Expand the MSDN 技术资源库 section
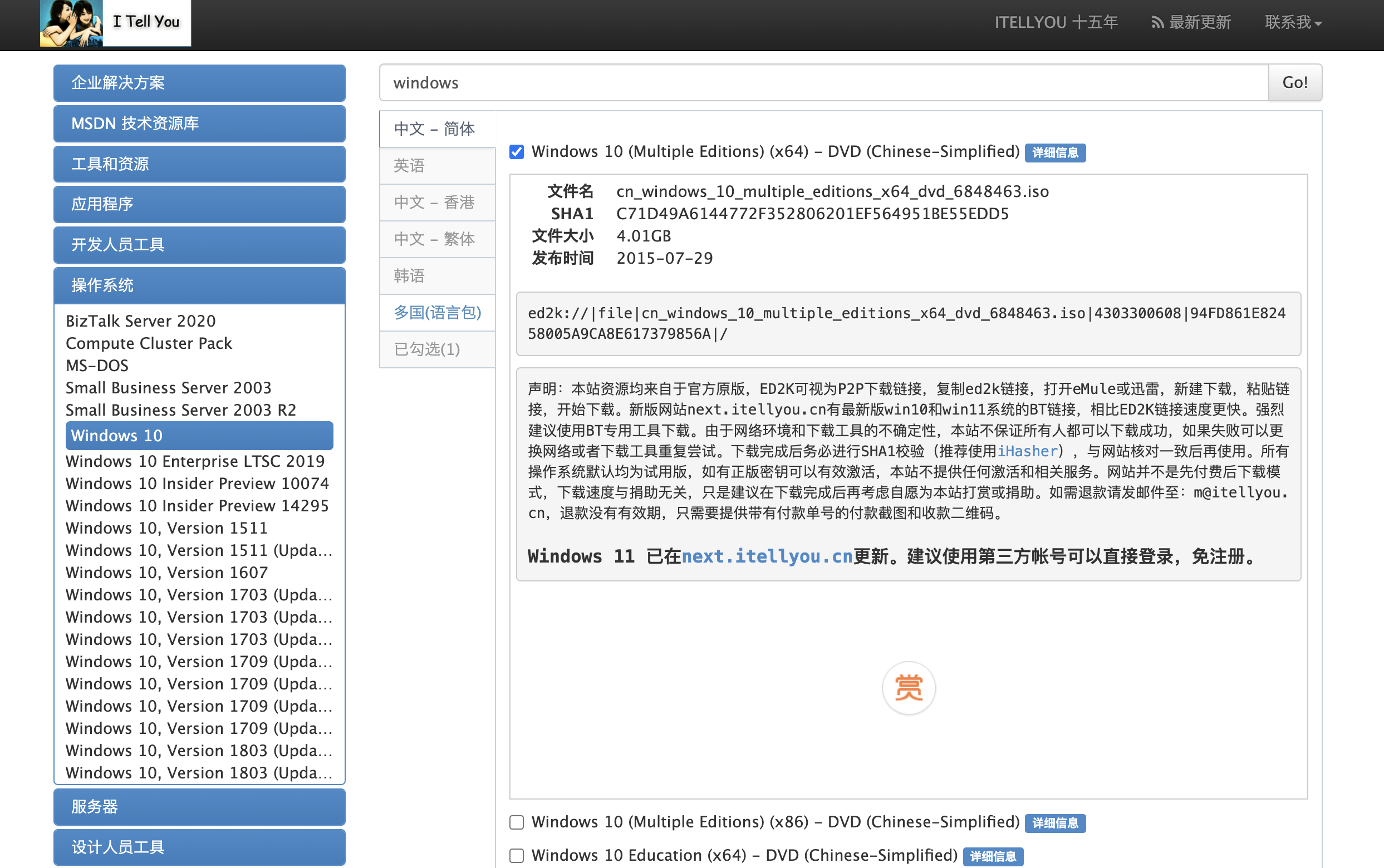This screenshot has width=1384, height=868. point(199,124)
